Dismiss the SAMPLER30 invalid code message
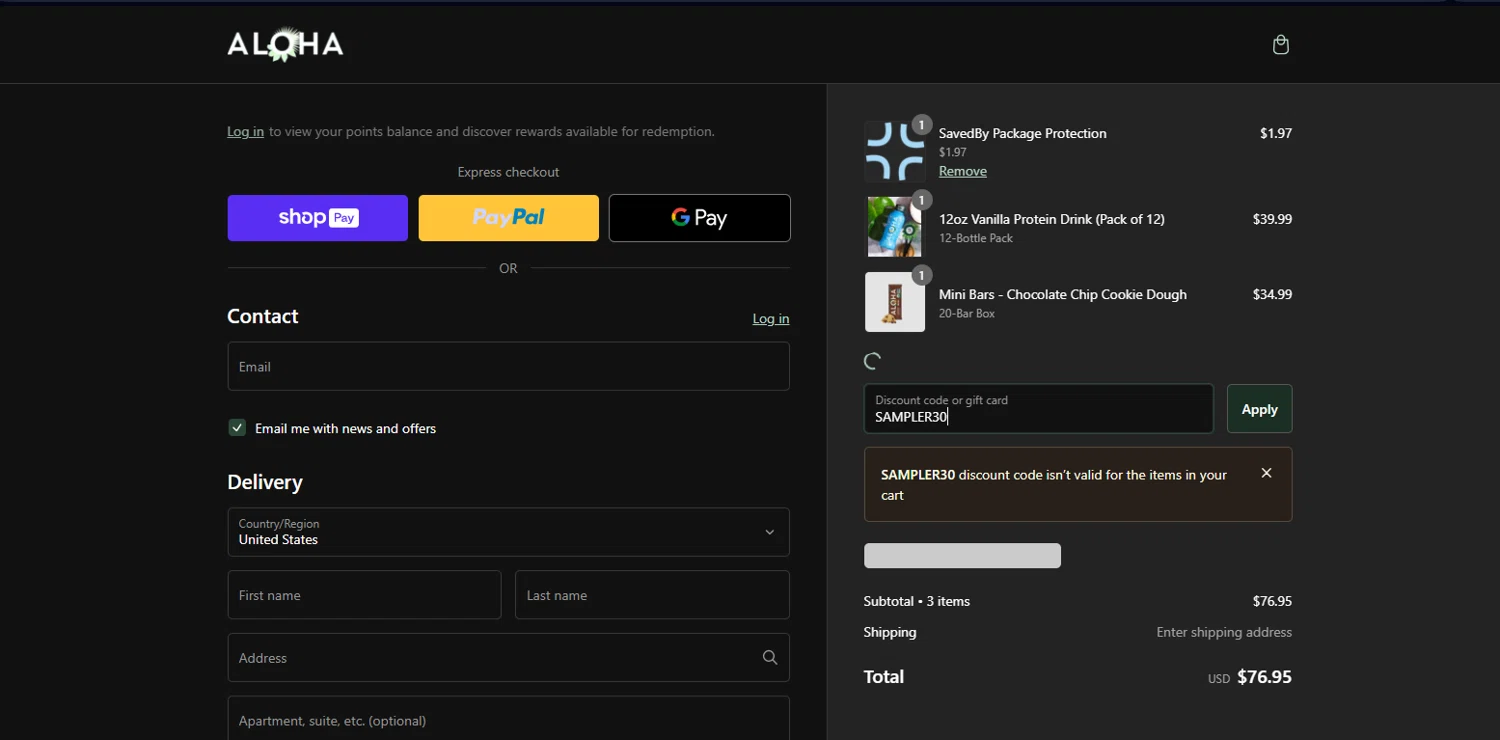 click(x=1266, y=473)
